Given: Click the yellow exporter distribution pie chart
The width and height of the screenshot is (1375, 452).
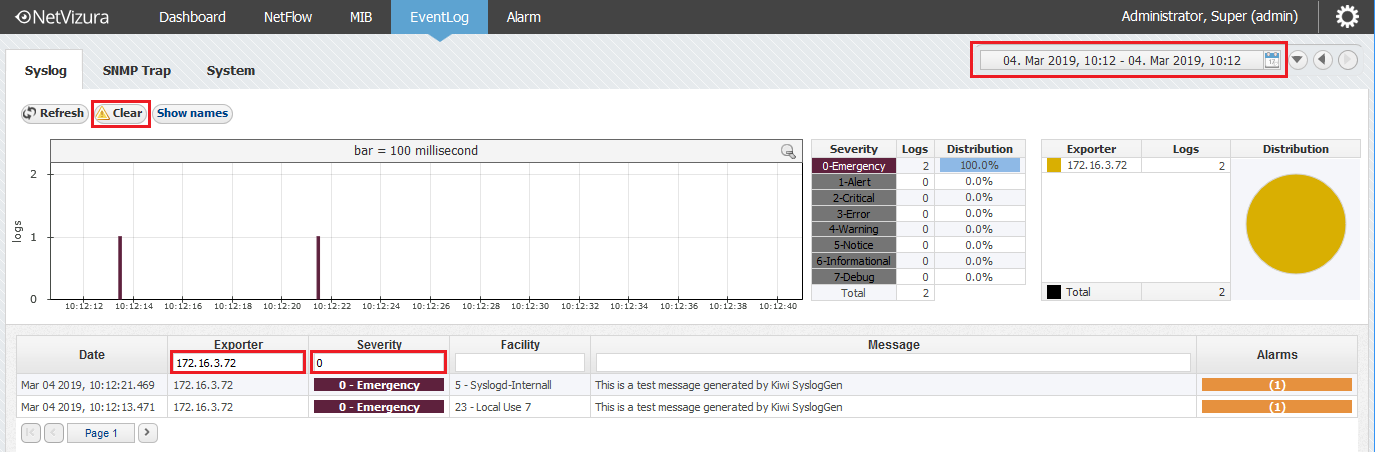Looking at the screenshot, I should 1295,224.
